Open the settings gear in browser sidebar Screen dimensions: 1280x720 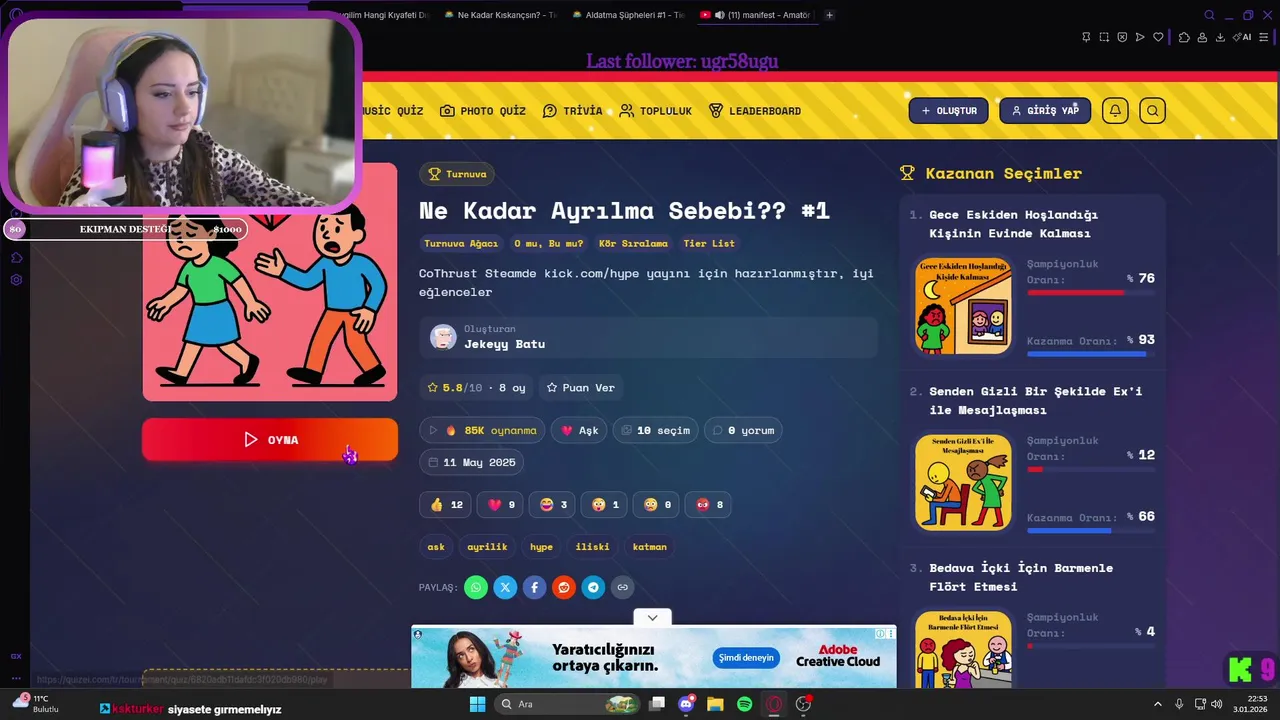click(16, 280)
